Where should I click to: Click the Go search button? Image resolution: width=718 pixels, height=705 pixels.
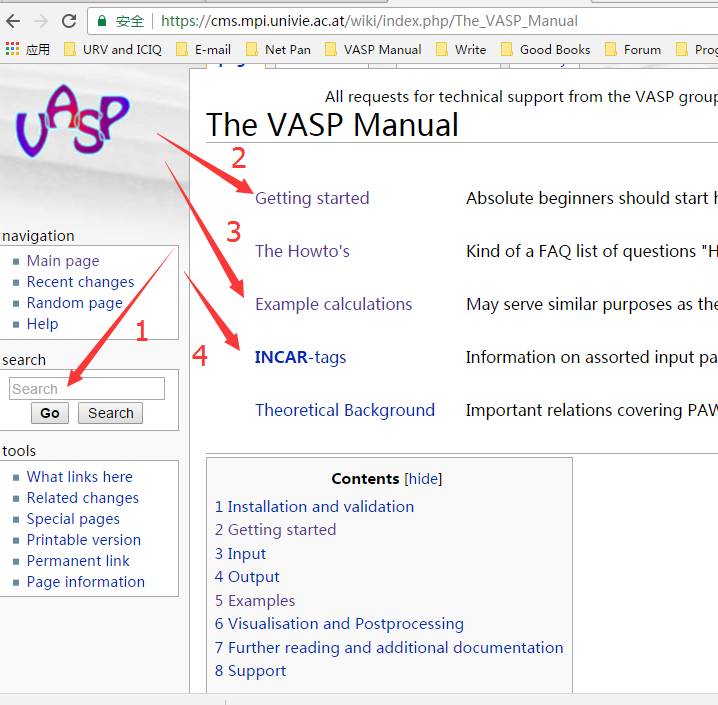click(50, 413)
